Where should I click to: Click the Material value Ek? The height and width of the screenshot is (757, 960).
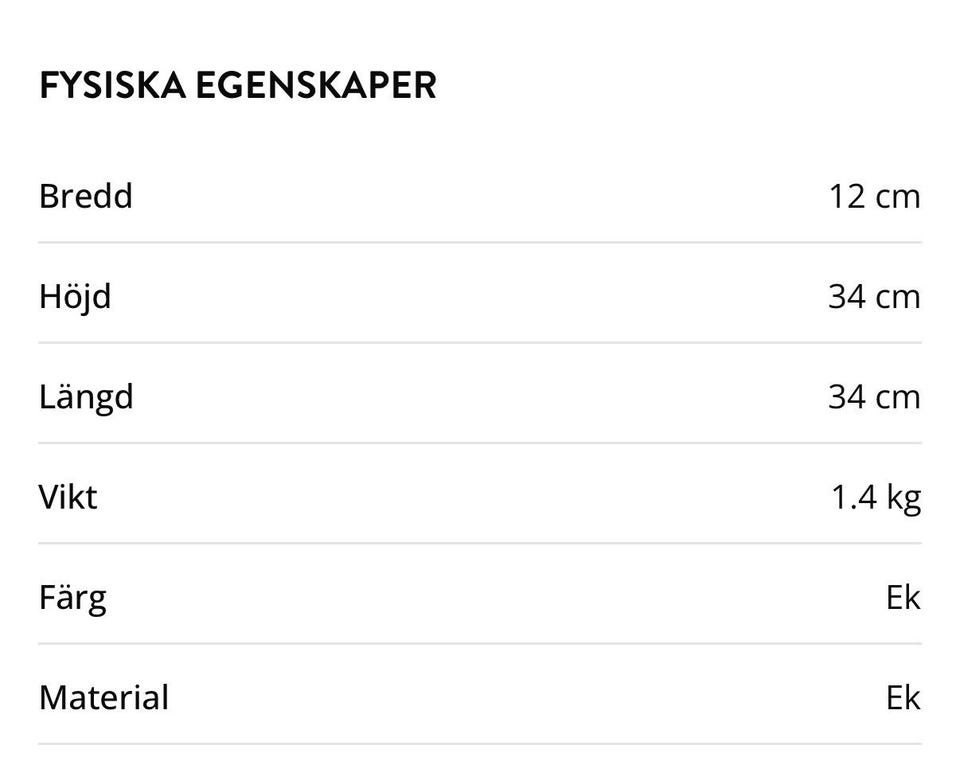(903, 698)
